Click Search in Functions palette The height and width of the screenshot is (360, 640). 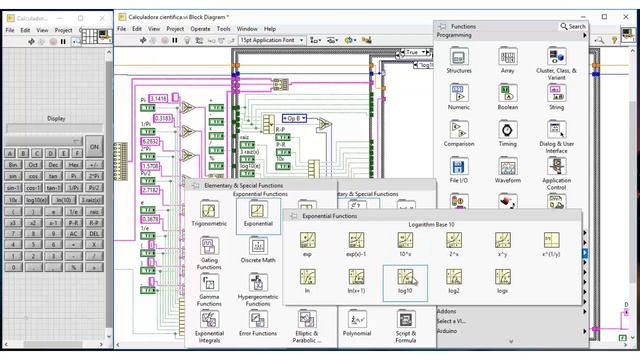[x=573, y=26]
